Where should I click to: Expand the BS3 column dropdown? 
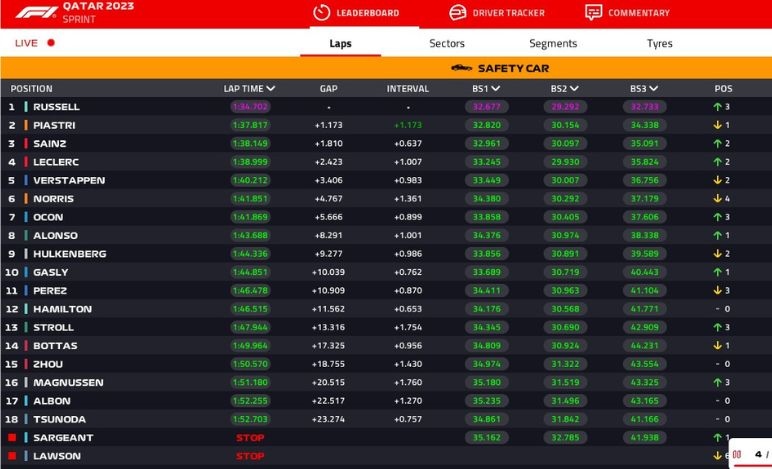click(x=653, y=89)
